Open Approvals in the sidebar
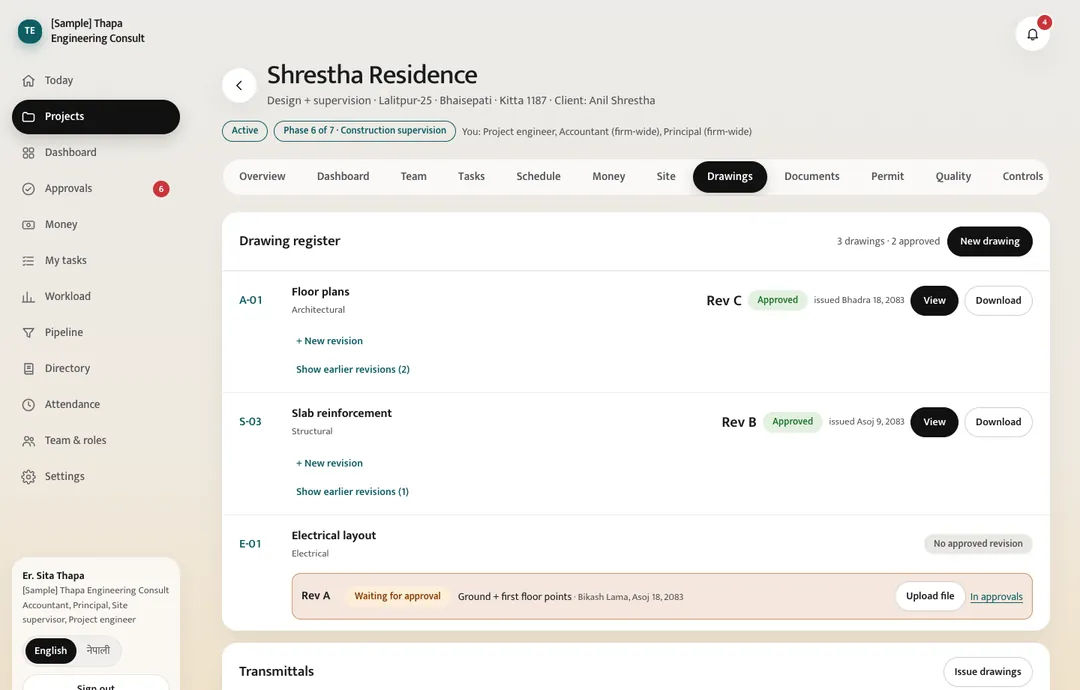1080x690 pixels. [x=96, y=189]
